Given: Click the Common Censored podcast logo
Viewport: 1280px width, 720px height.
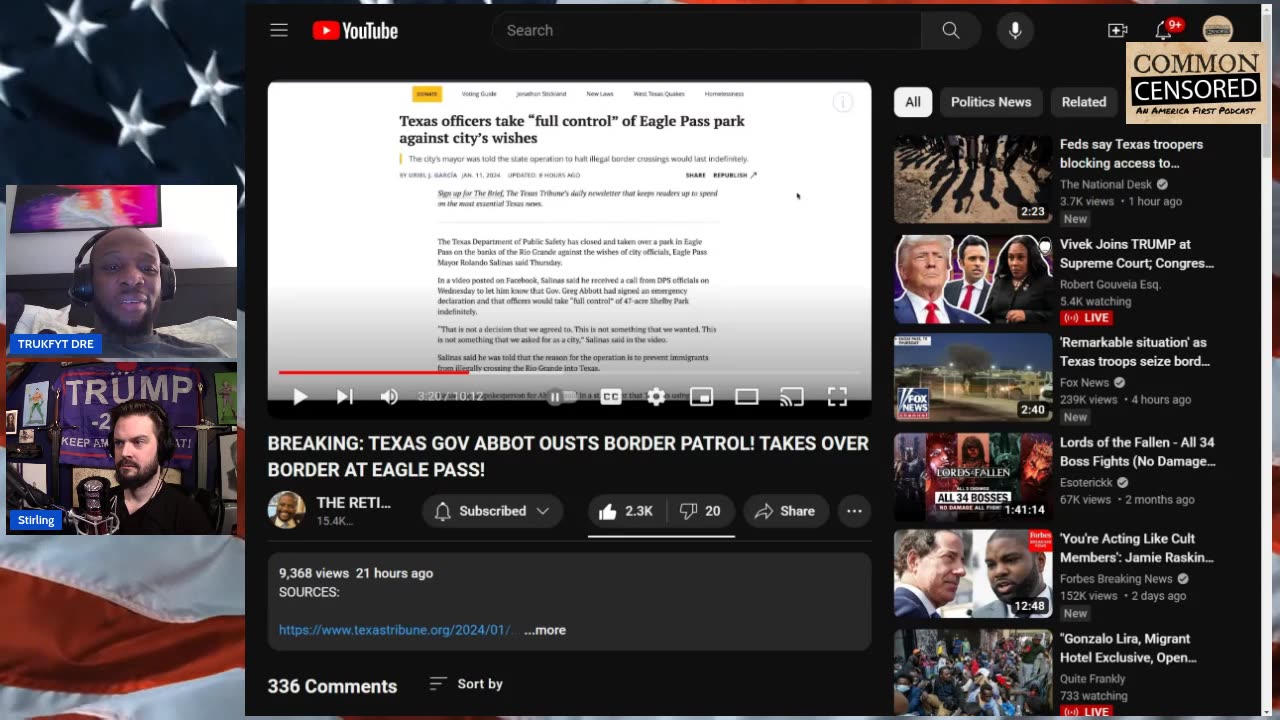Looking at the screenshot, I should tap(1196, 83).
